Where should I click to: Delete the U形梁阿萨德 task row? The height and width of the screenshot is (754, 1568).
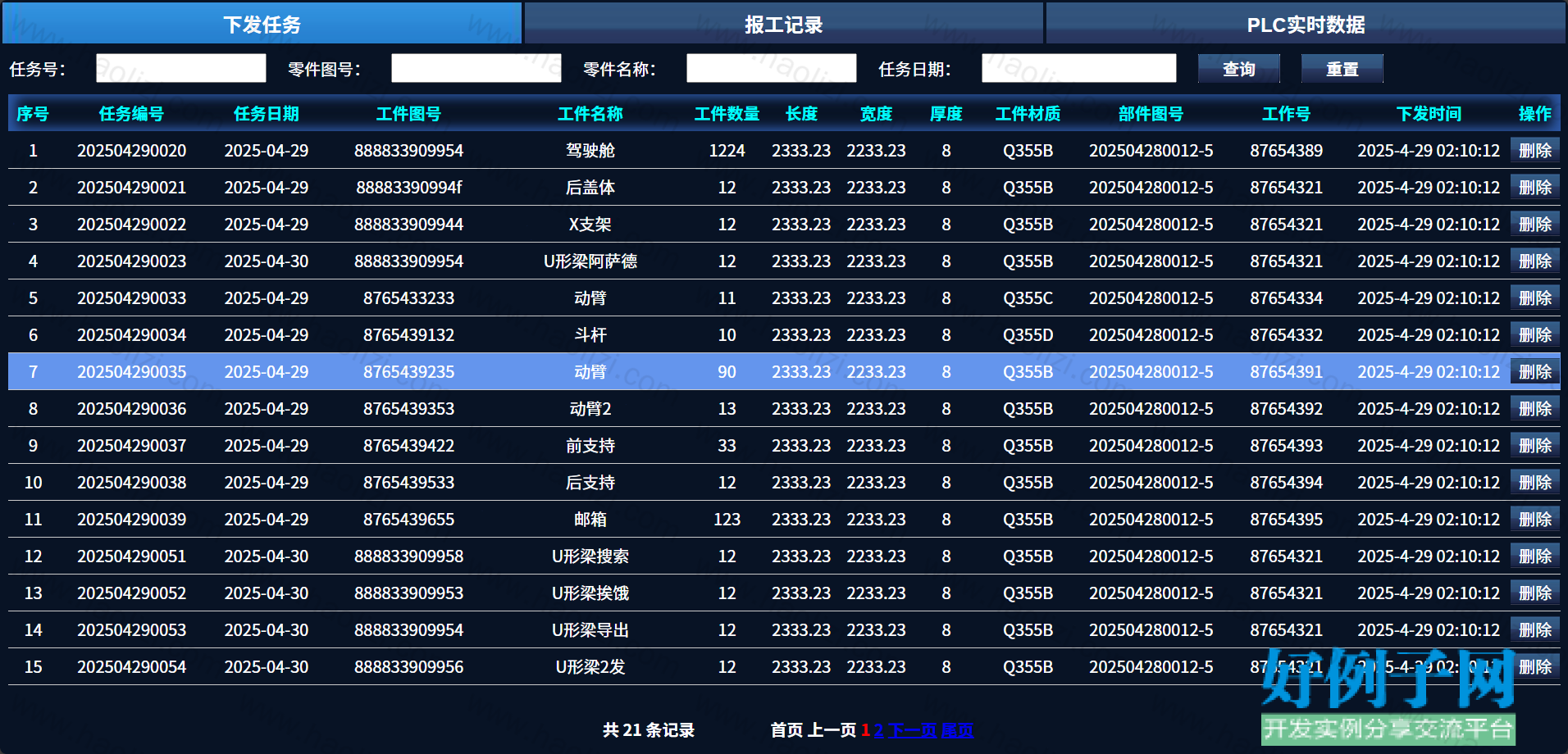click(x=1535, y=261)
